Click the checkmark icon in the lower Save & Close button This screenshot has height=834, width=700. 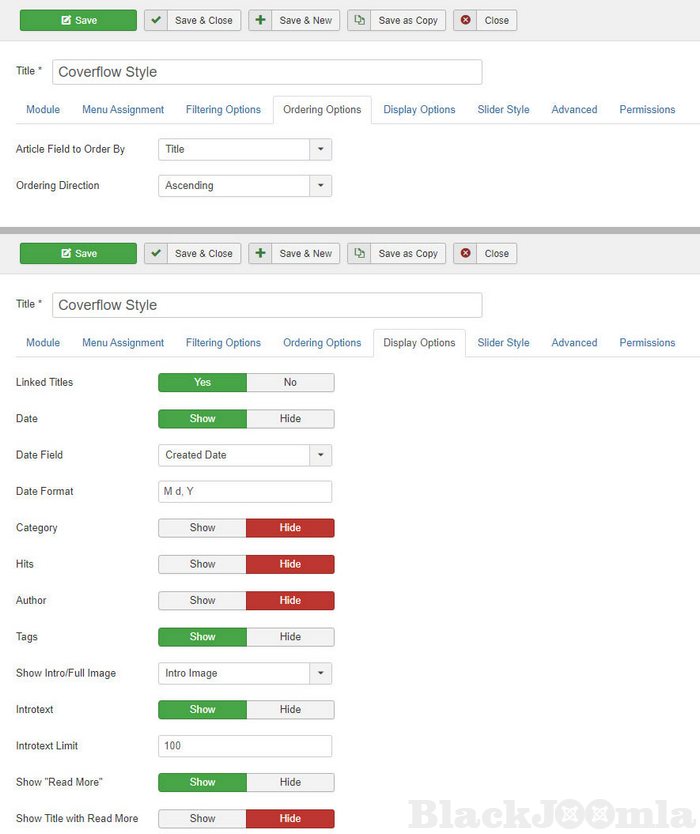(x=156, y=254)
